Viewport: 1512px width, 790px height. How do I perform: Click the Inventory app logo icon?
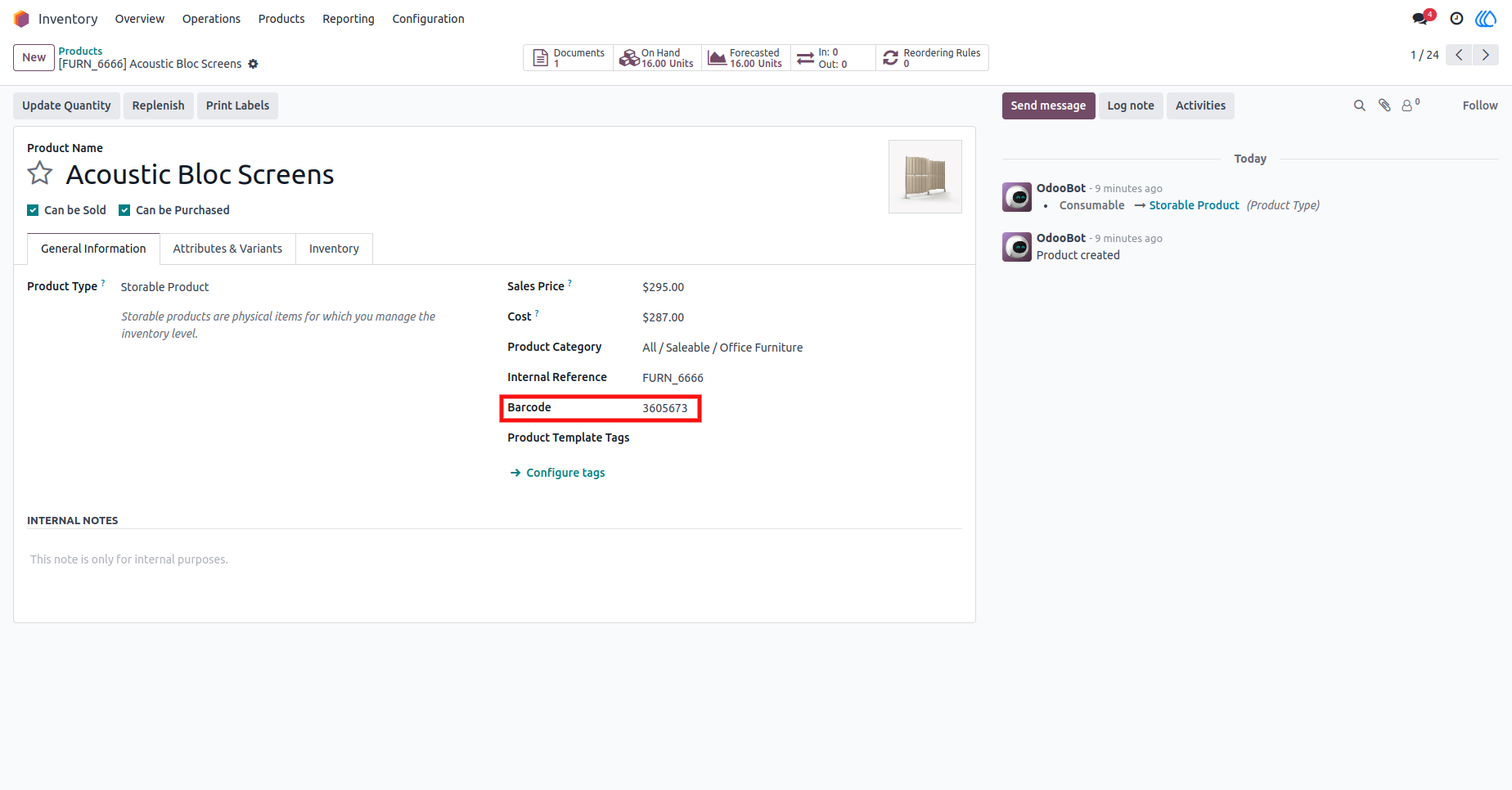[x=21, y=19]
